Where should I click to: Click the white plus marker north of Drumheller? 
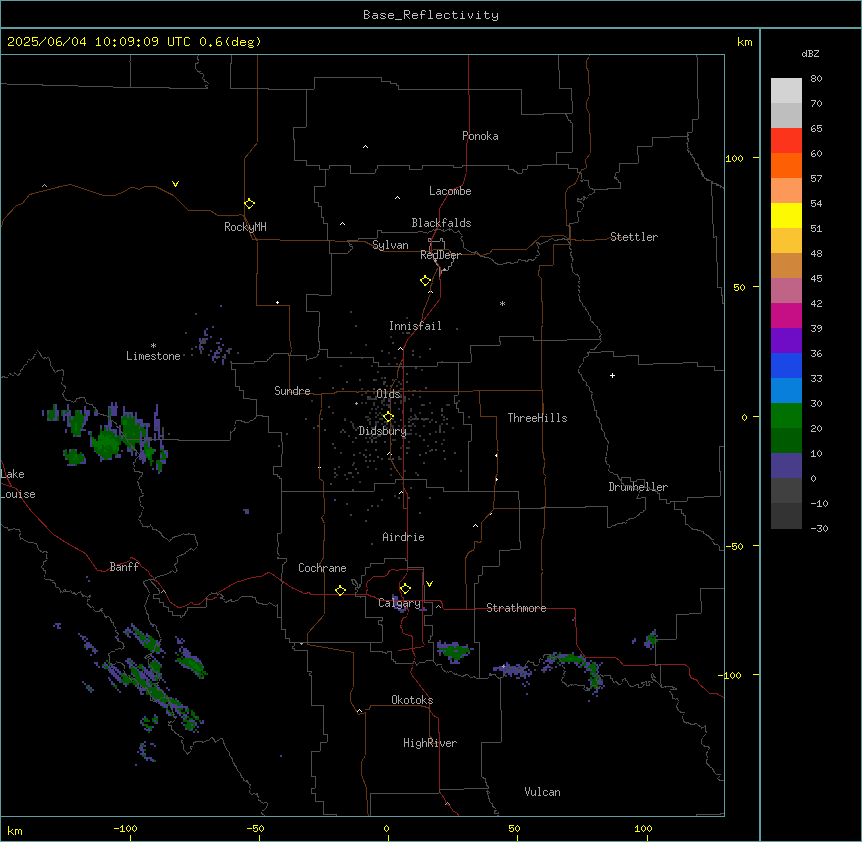tap(612, 375)
